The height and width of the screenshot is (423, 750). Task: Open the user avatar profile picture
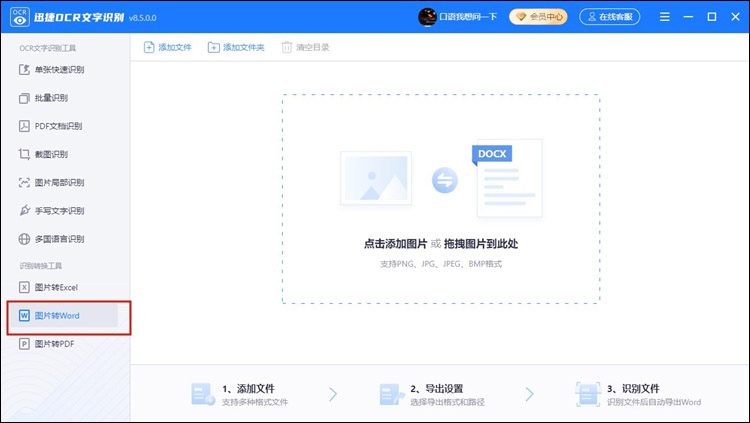[x=427, y=17]
